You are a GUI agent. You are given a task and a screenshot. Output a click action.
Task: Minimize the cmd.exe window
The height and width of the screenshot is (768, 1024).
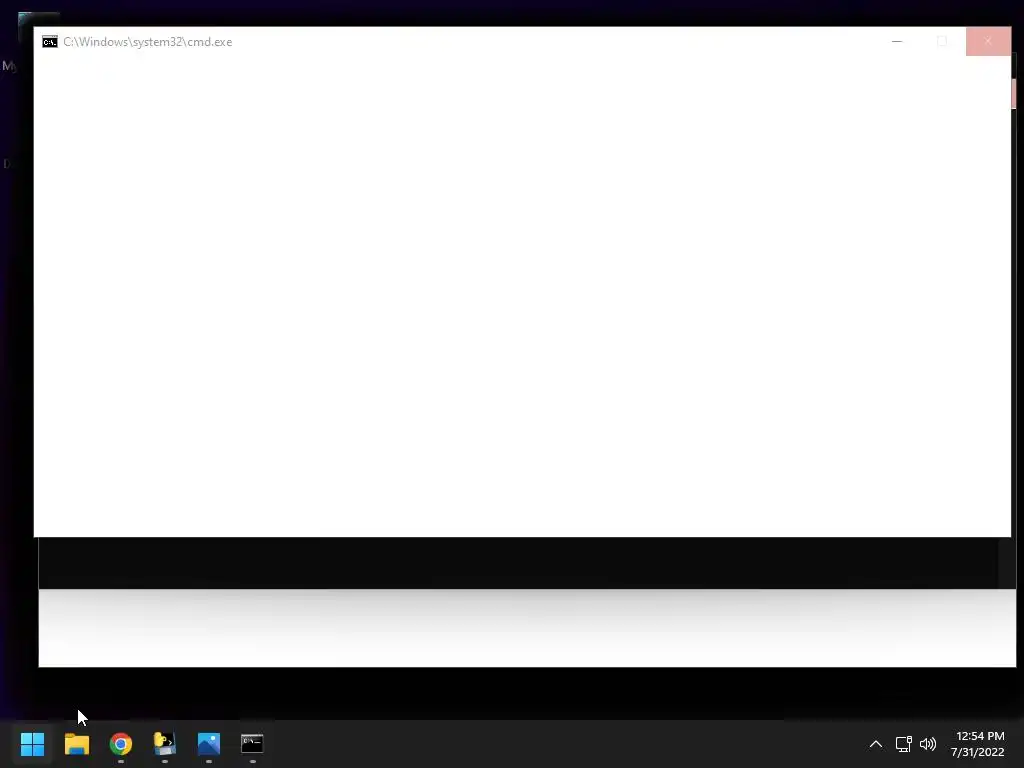[897, 41]
